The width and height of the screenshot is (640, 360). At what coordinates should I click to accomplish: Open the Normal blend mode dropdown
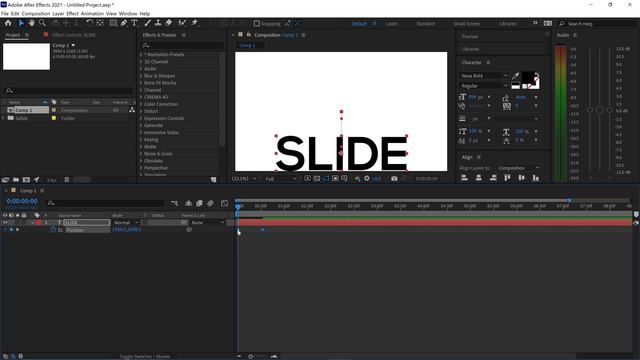click(x=126, y=222)
